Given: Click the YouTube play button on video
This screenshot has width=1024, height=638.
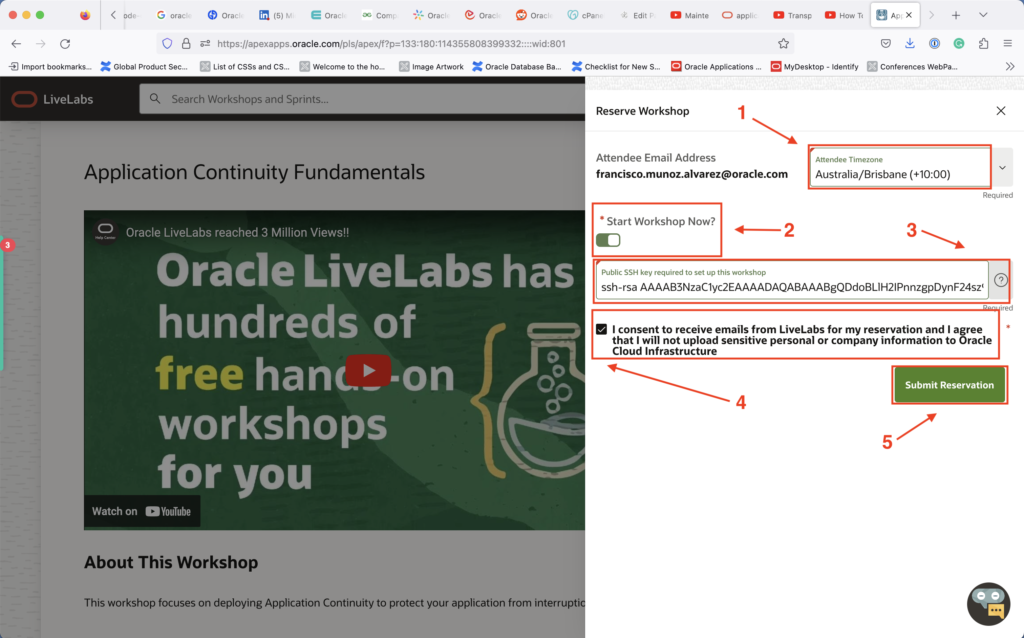Looking at the screenshot, I should tap(369, 370).
